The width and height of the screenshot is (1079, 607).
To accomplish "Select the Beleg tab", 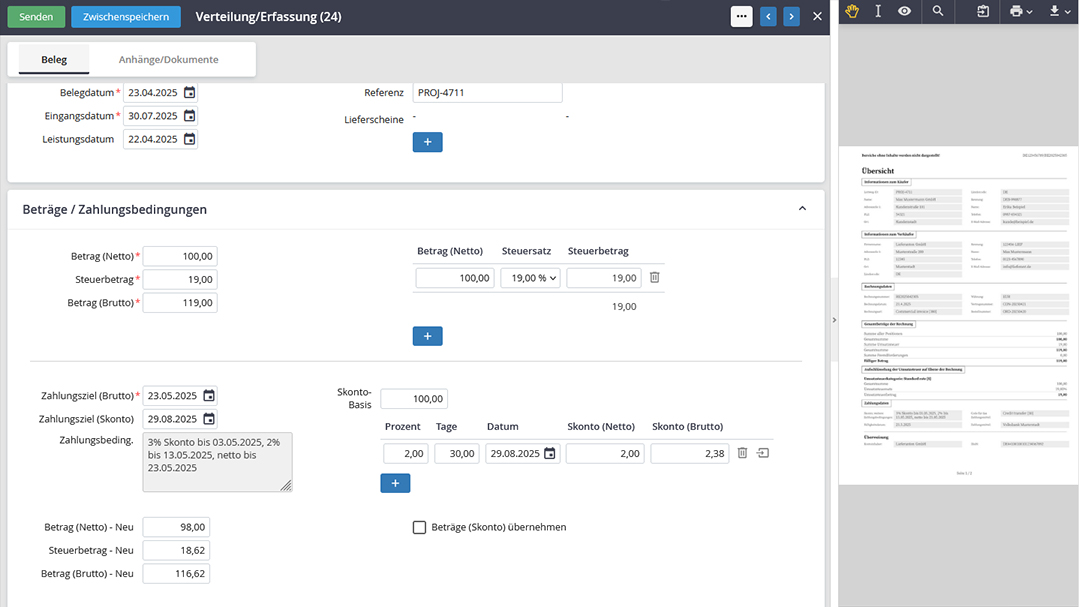I will pyautogui.click(x=54, y=60).
